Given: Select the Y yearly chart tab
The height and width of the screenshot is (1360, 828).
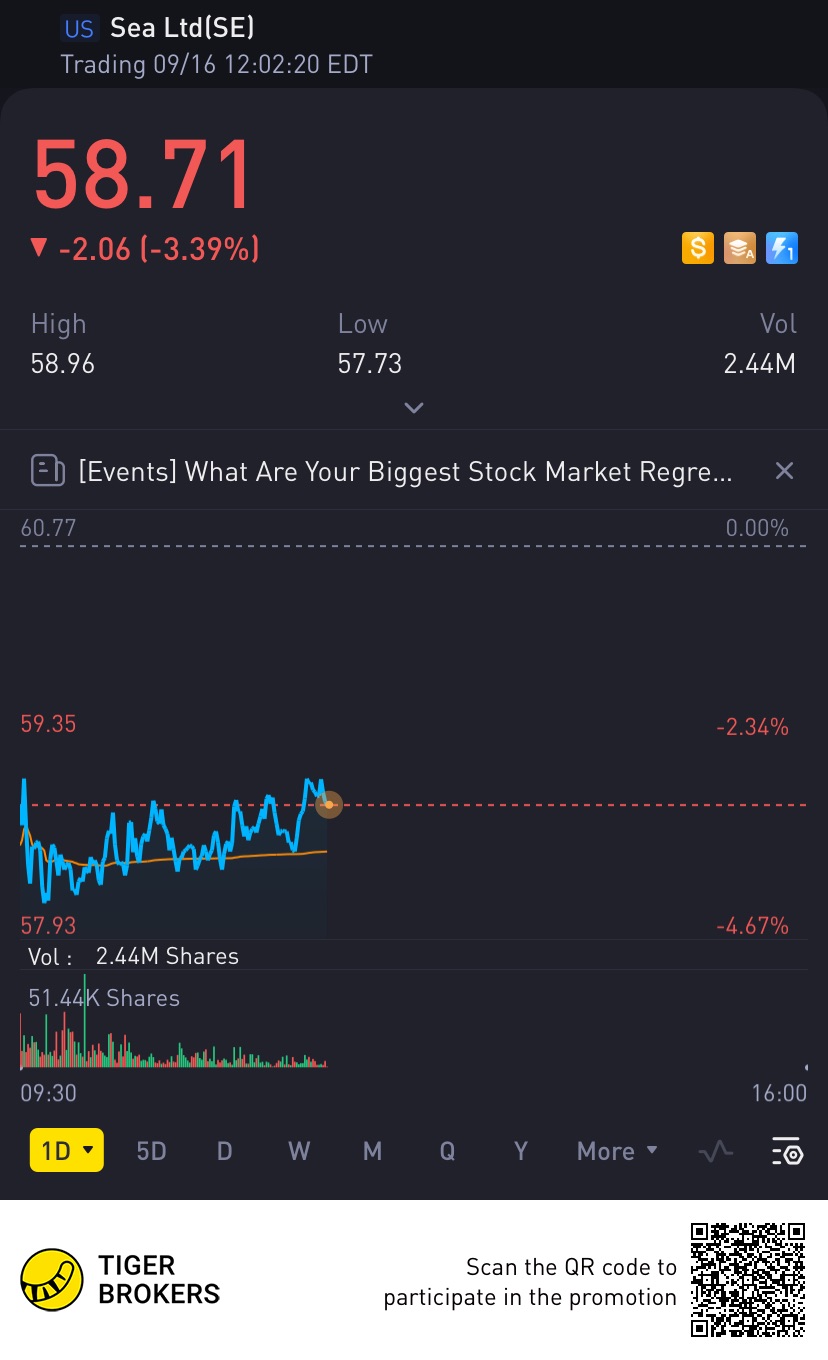Looking at the screenshot, I should pos(520,1151).
